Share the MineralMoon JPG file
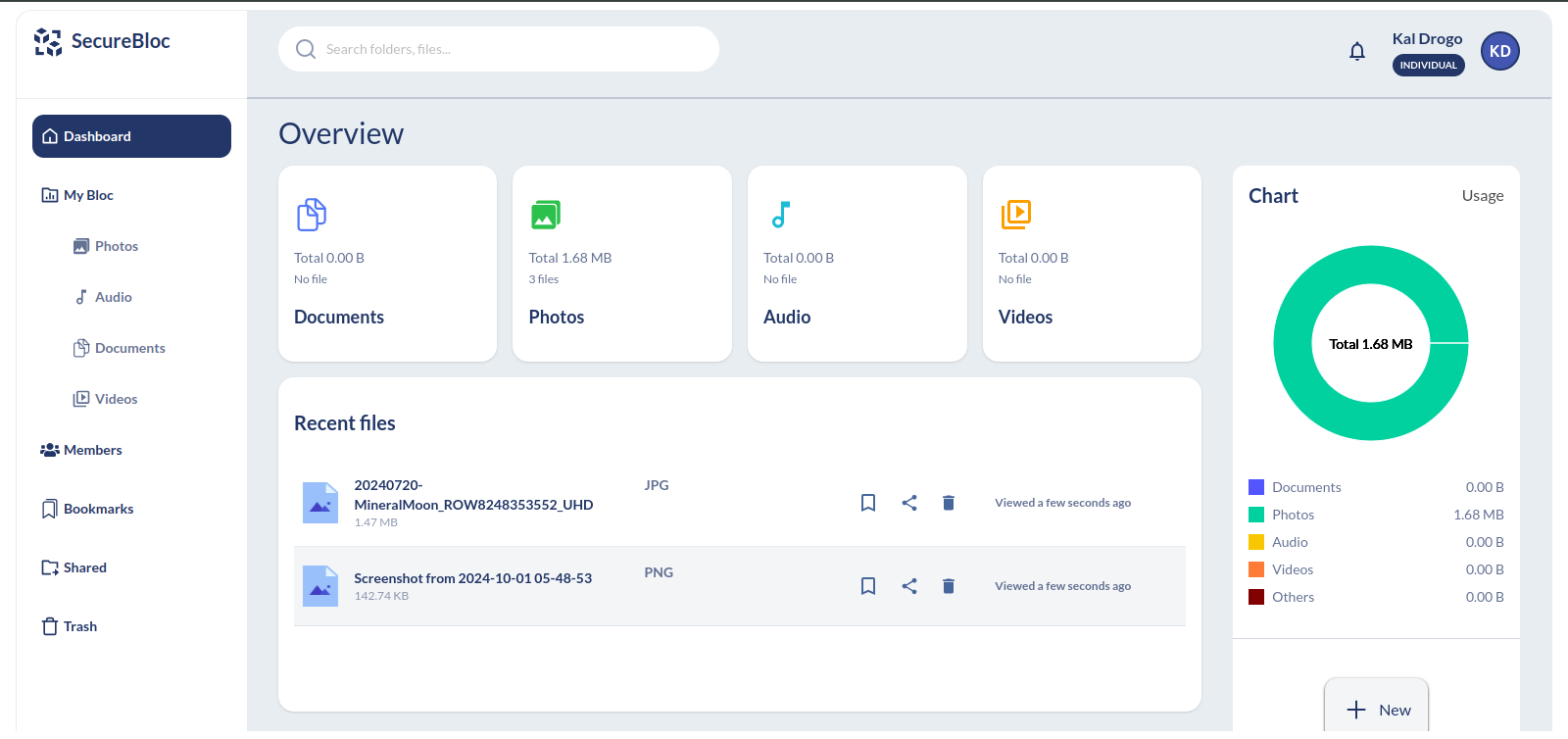 (x=909, y=503)
